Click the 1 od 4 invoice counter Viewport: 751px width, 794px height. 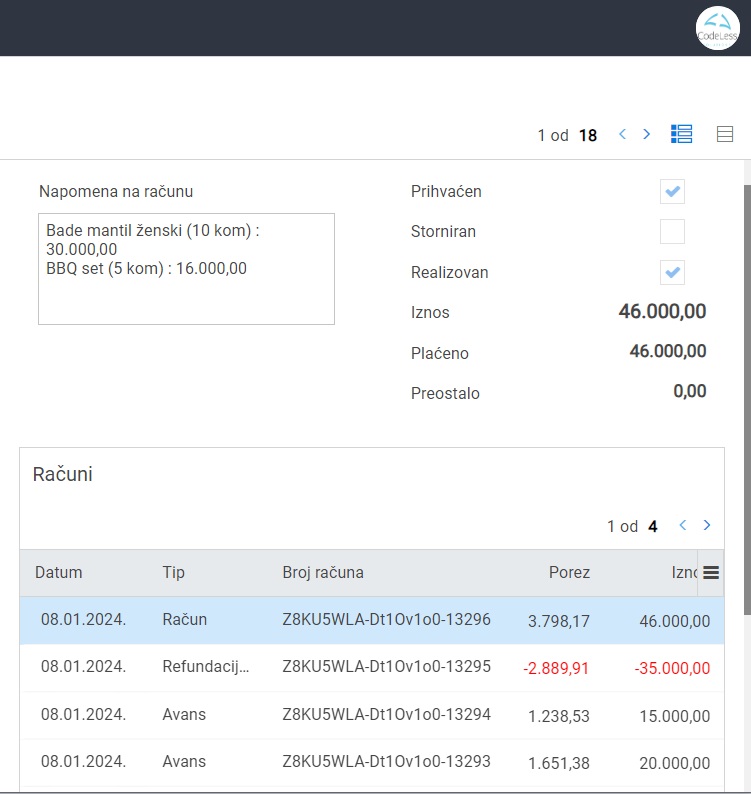(632, 526)
